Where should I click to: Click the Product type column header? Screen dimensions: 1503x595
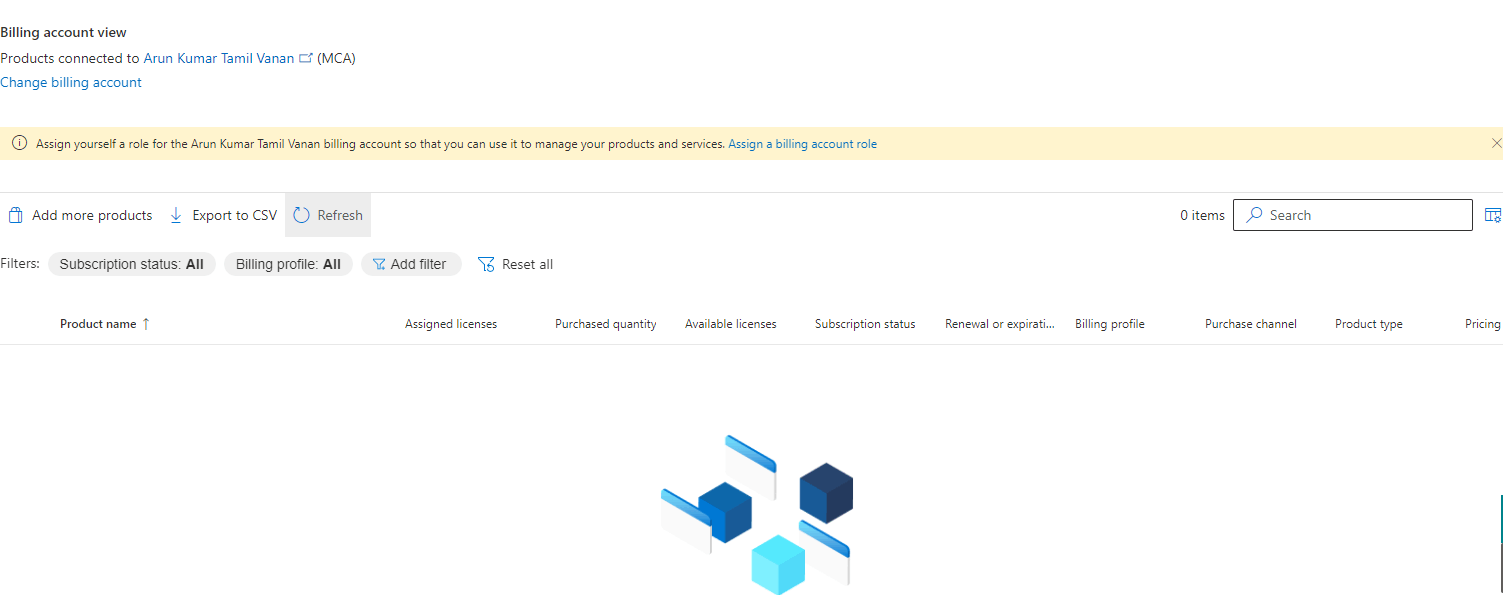pos(1369,324)
